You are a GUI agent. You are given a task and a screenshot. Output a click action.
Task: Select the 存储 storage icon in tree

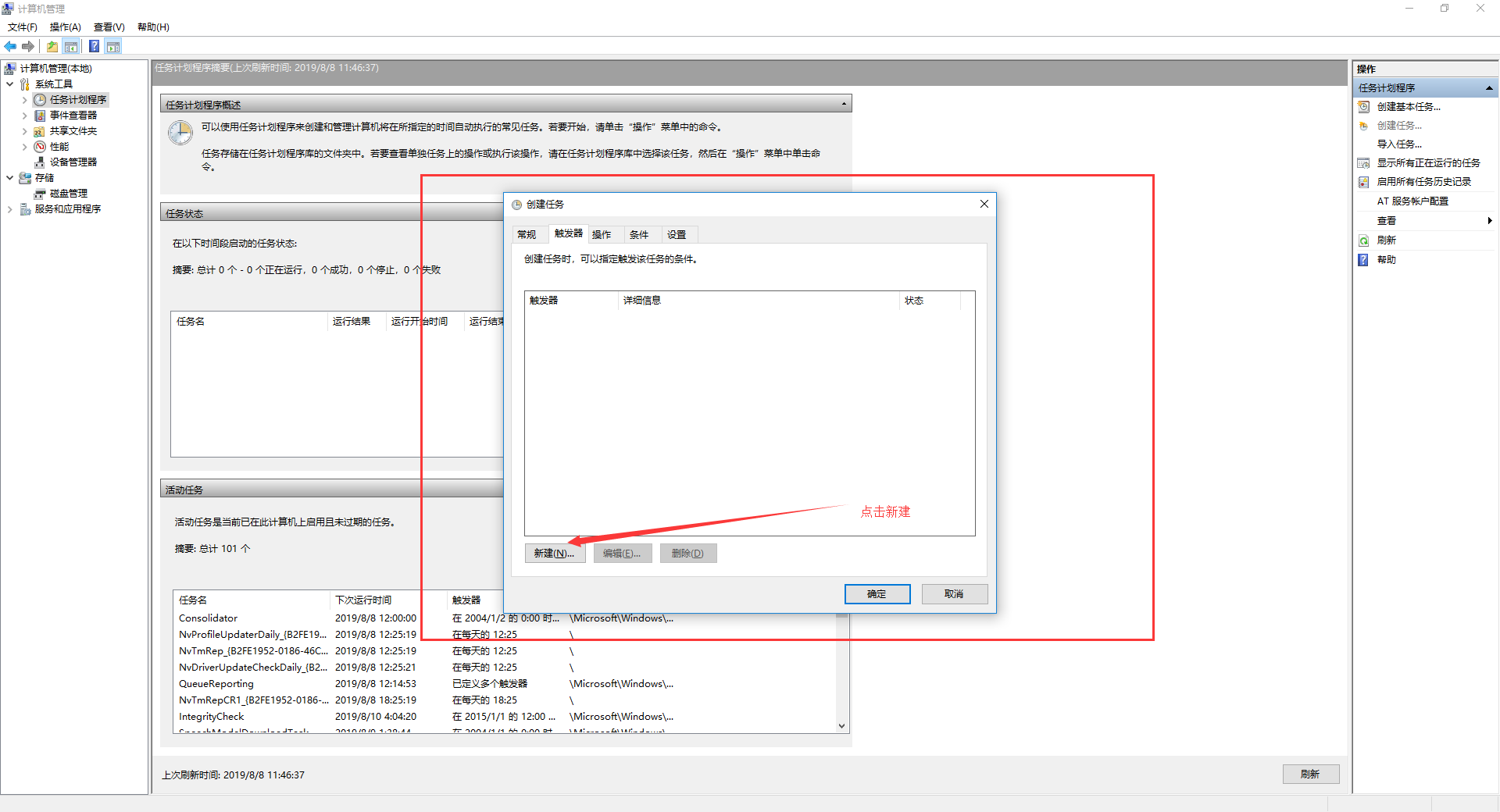click(x=25, y=178)
